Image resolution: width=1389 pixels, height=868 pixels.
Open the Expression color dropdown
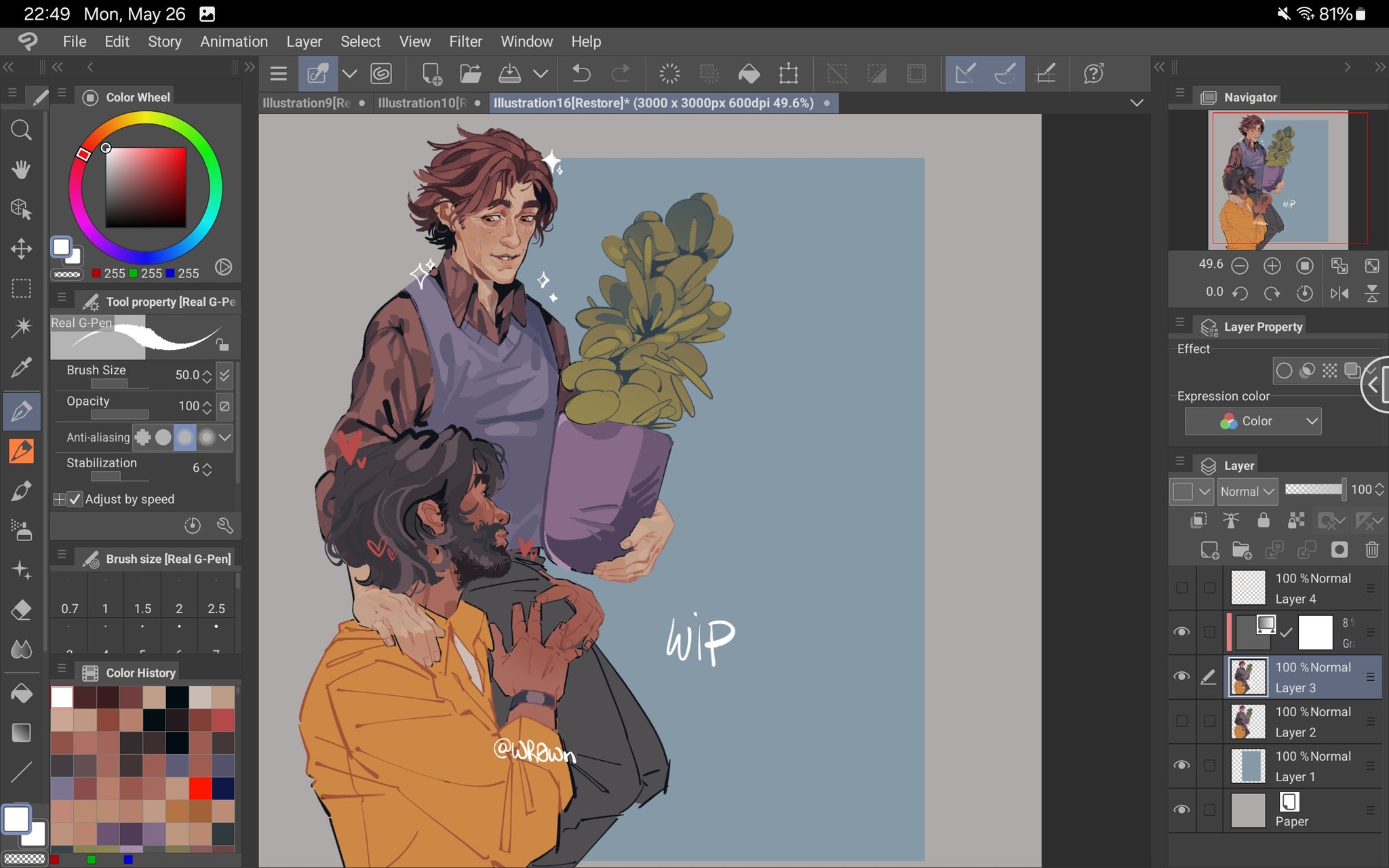[1253, 421]
